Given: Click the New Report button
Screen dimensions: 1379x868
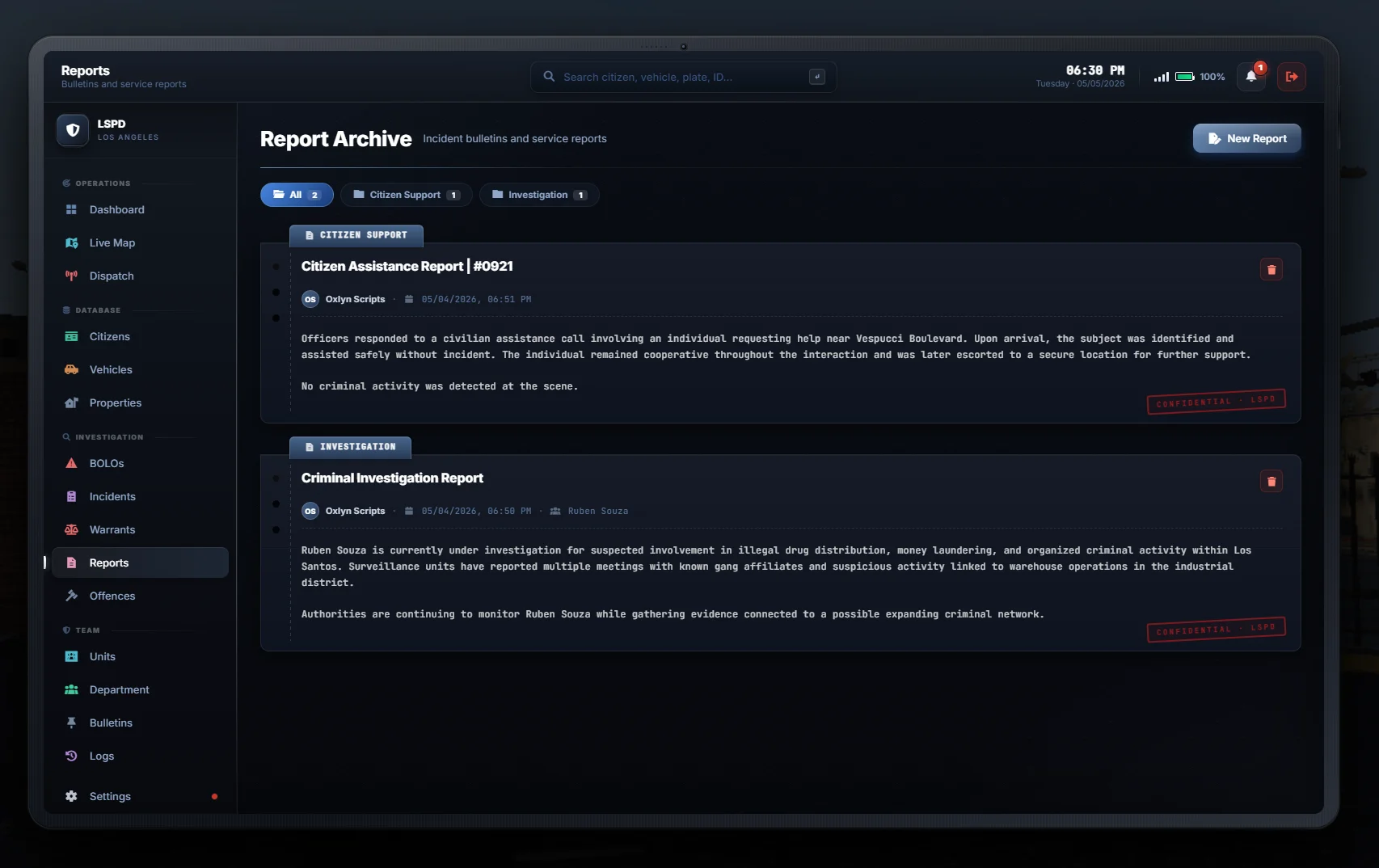Looking at the screenshot, I should pyautogui.click(x=1246, y=138).
